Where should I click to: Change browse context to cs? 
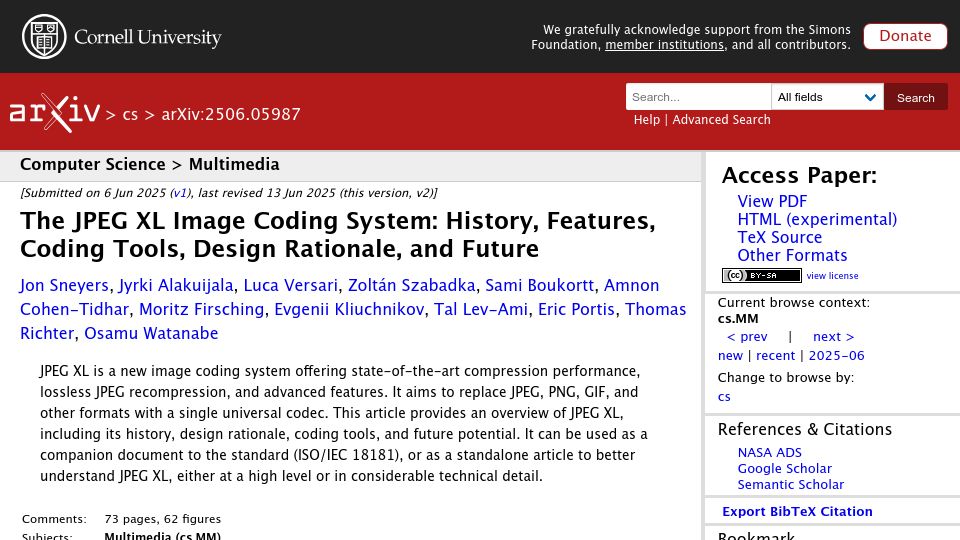coord(724,397)
